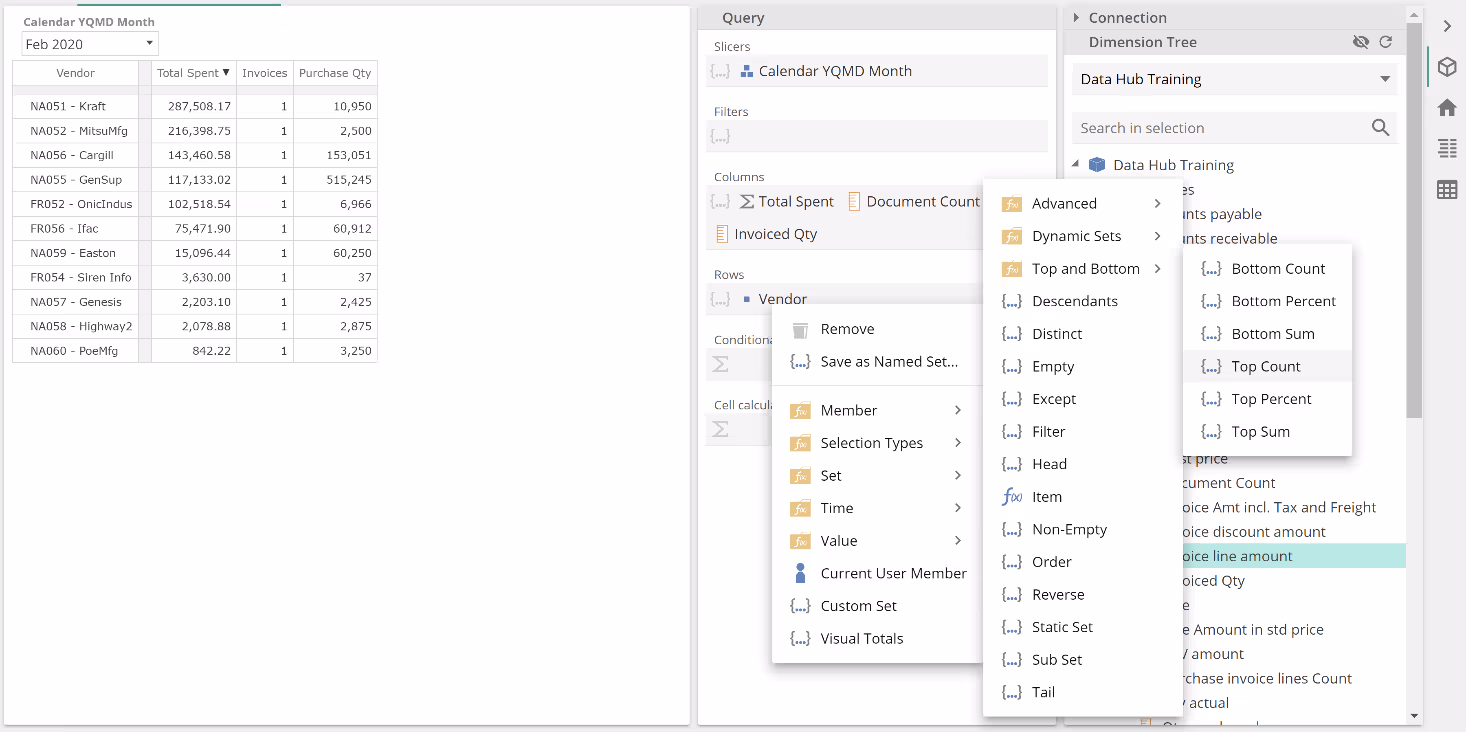Image resolution: width=1466 pixels, height=732 pixels.
Task: Expand the Connection section
Action: 1076,18
